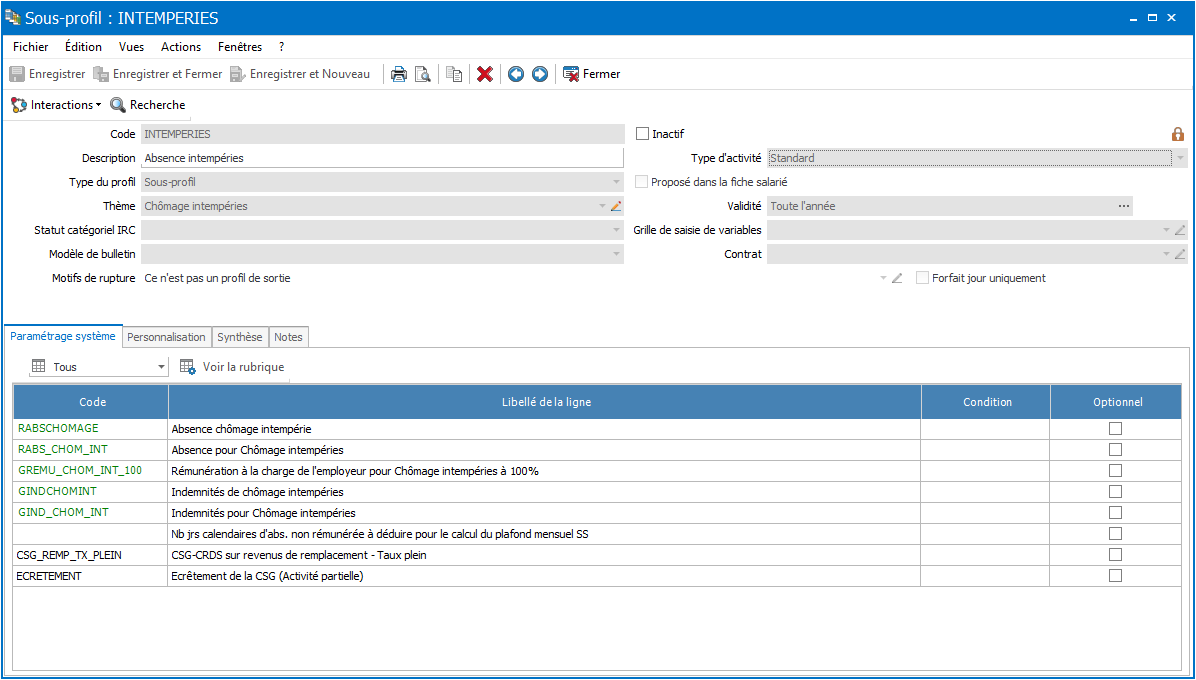Switch to the Notes tab
This screenshot has height=680, width=1196.
click(288, 337)
